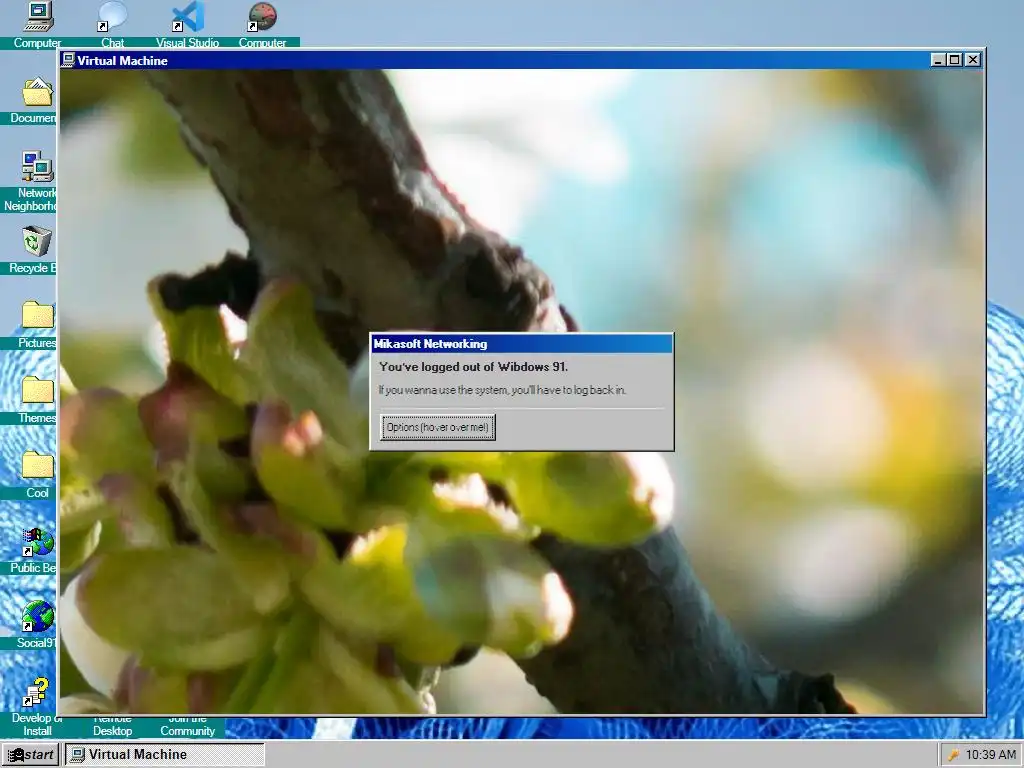Open the Remote Desktop shortcut label
1024x768 pixels.
[x=112, y=725]
